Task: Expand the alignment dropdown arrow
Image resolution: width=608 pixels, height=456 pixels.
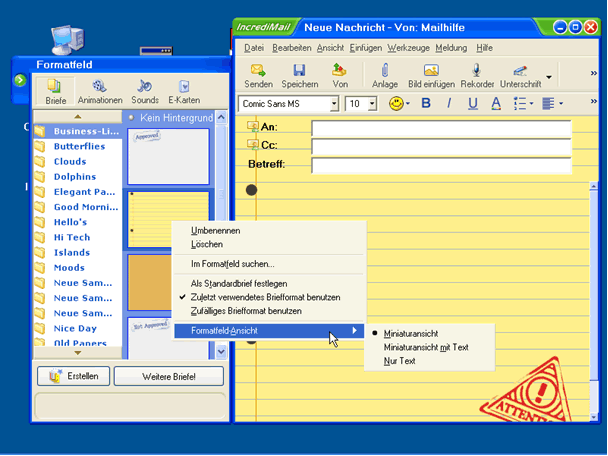Action: [x=561, y=104]
